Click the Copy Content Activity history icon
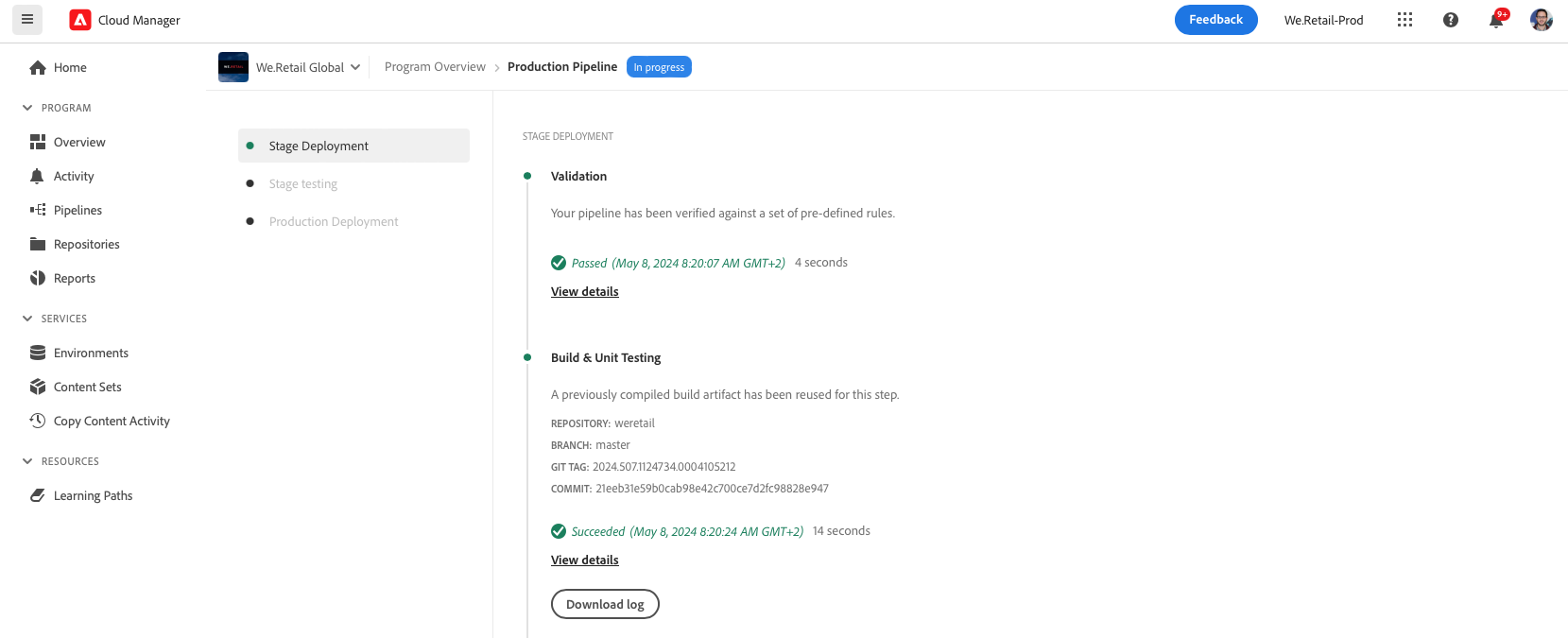The width and height of the screenshot is (1568, 638). pyautogui.click(x=38, y=421)
